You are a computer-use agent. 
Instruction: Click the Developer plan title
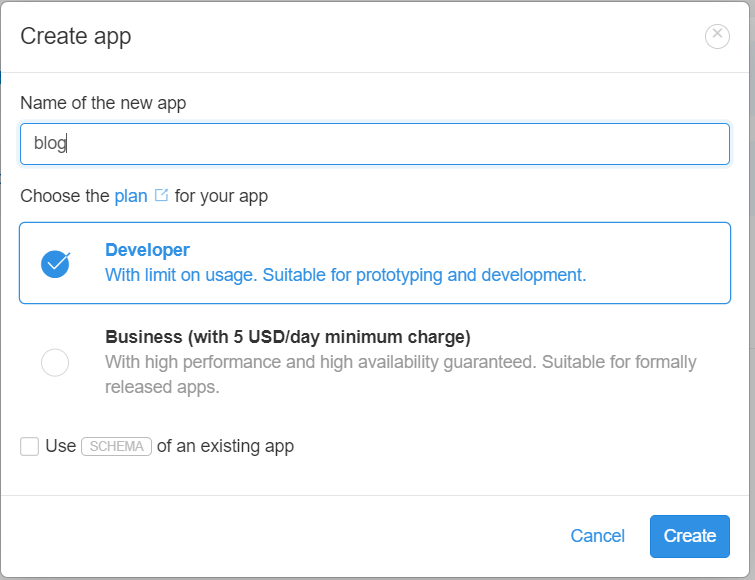[x=147, y=250]
